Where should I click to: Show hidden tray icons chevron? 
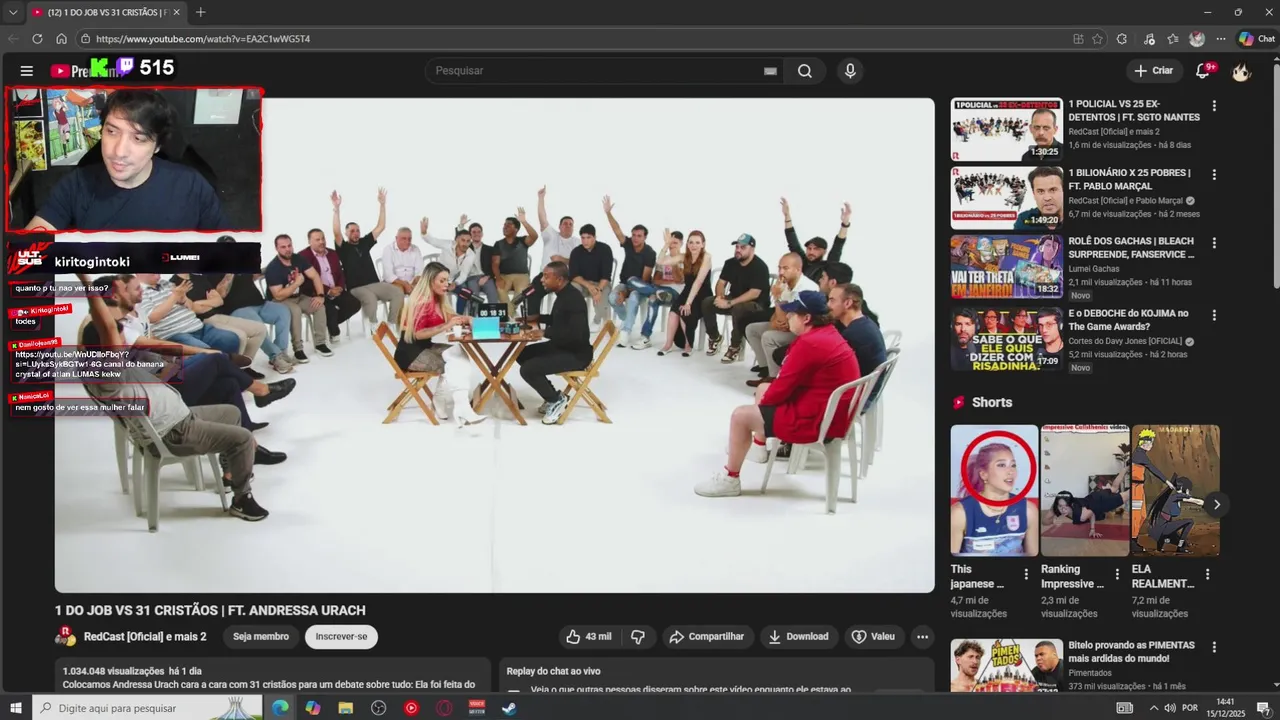tap(1153, 708)
